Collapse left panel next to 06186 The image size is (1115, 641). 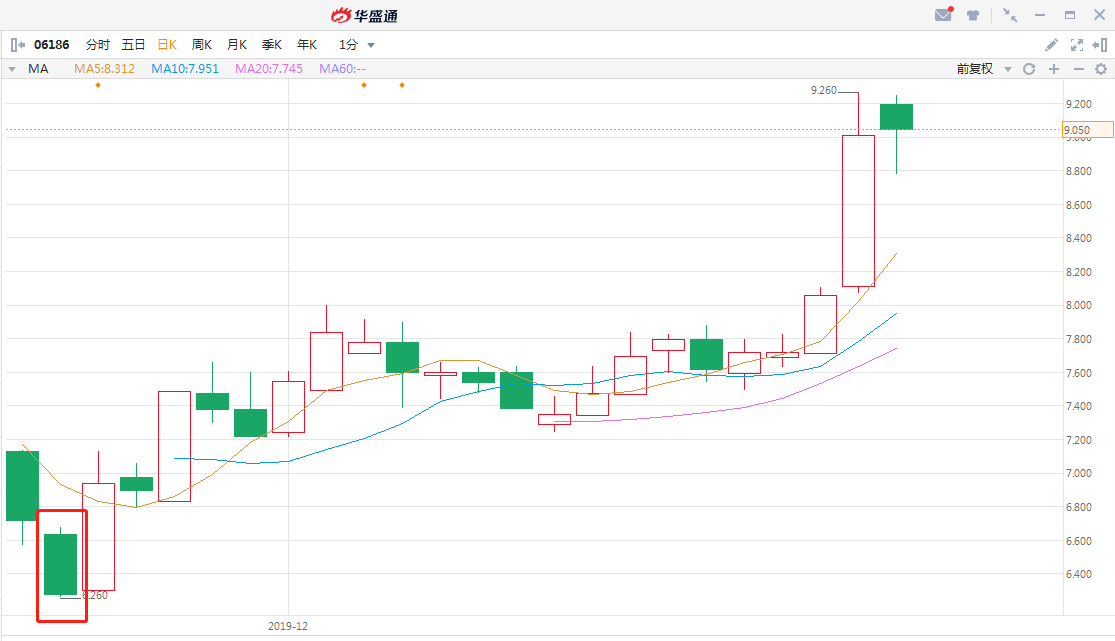click(18, 45)
